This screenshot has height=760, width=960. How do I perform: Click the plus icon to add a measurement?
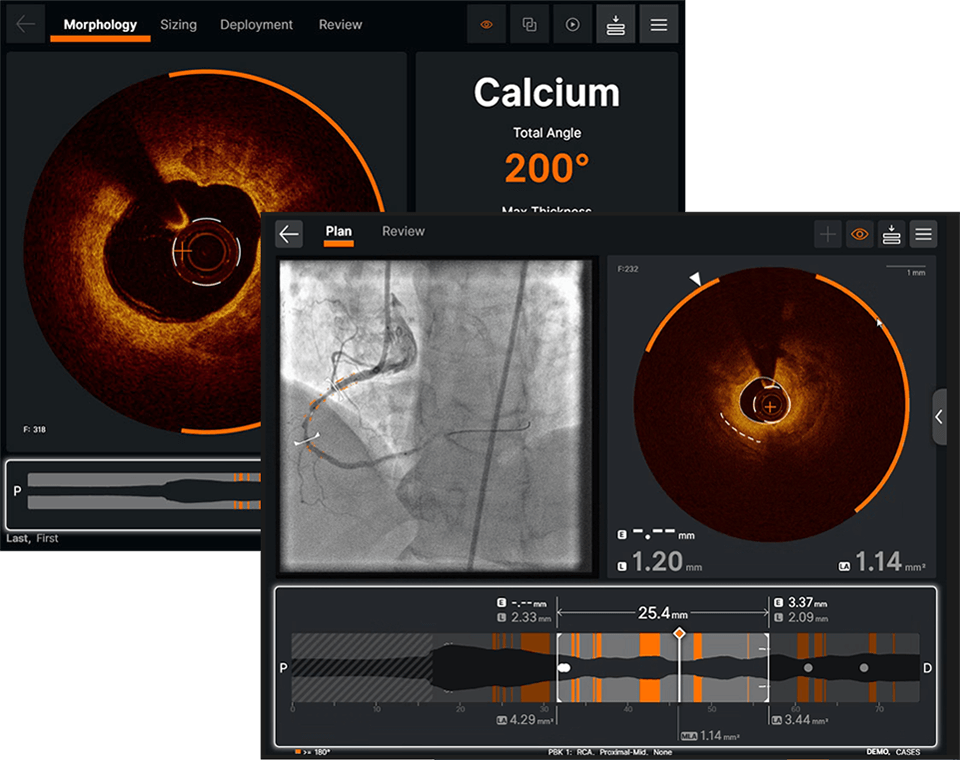[828, 233]
